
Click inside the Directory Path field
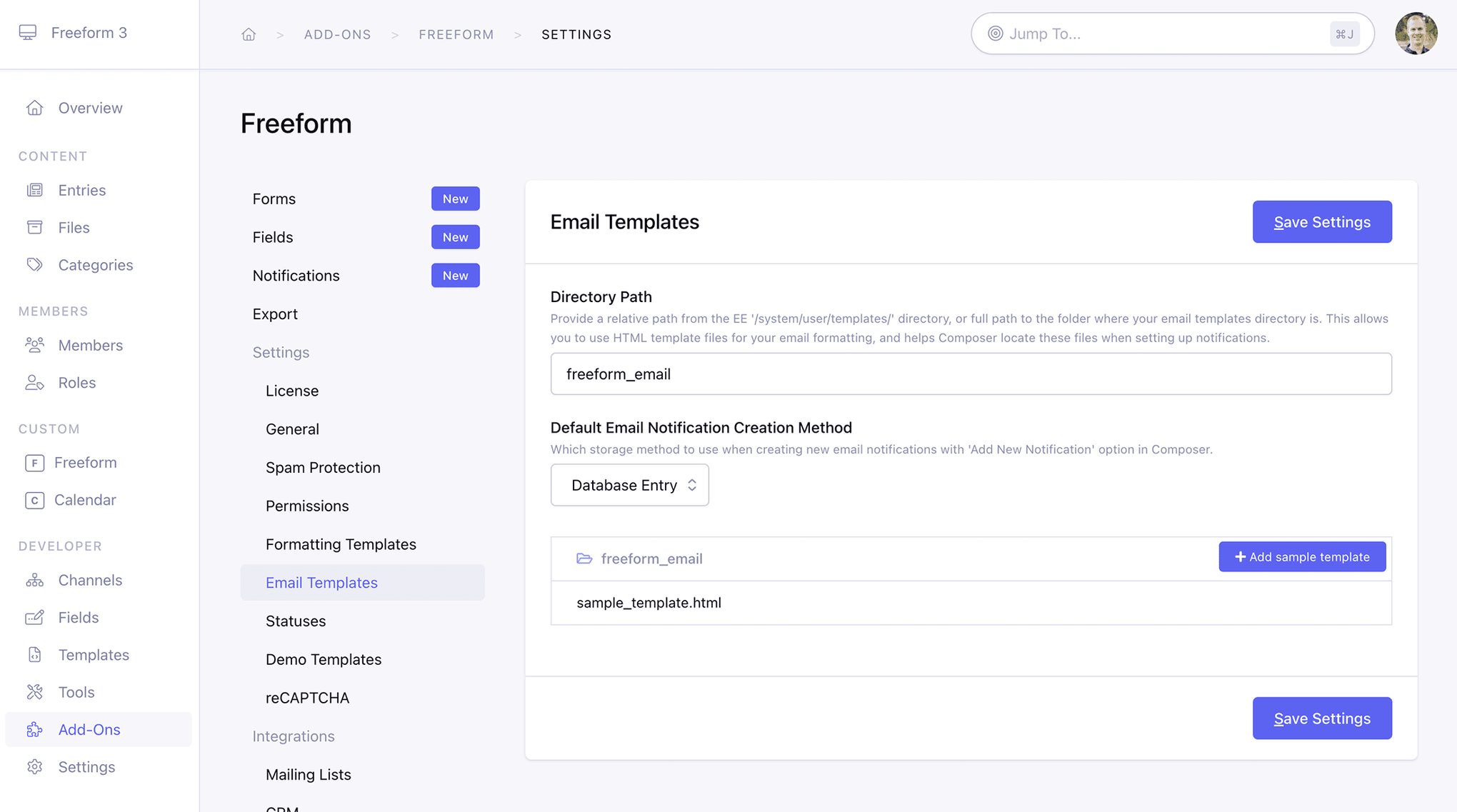tap(971, 374)
